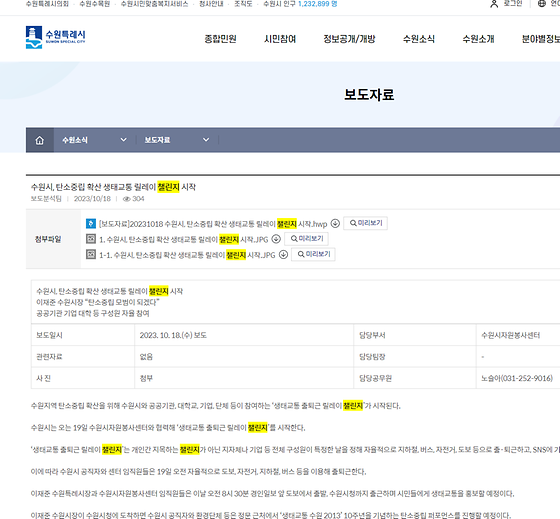Click the hwp file type icon
560x519 pixels.
(91, 224)
